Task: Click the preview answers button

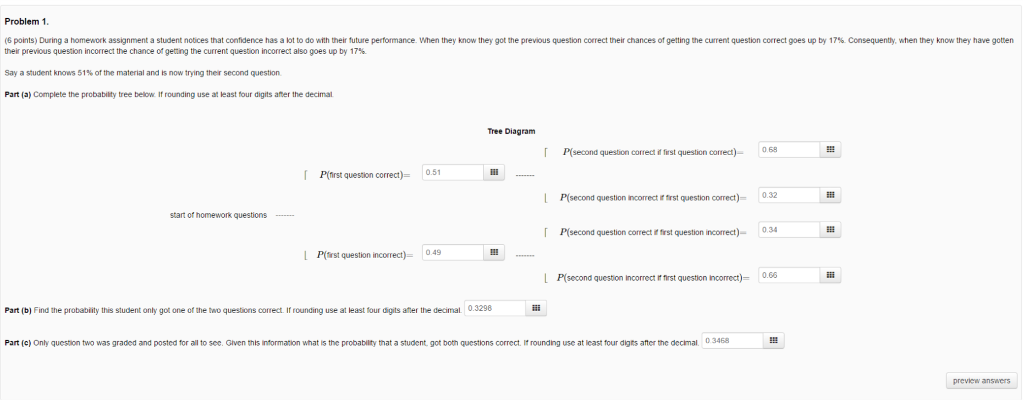Action: pyautogui.click(x=981, y=380)
